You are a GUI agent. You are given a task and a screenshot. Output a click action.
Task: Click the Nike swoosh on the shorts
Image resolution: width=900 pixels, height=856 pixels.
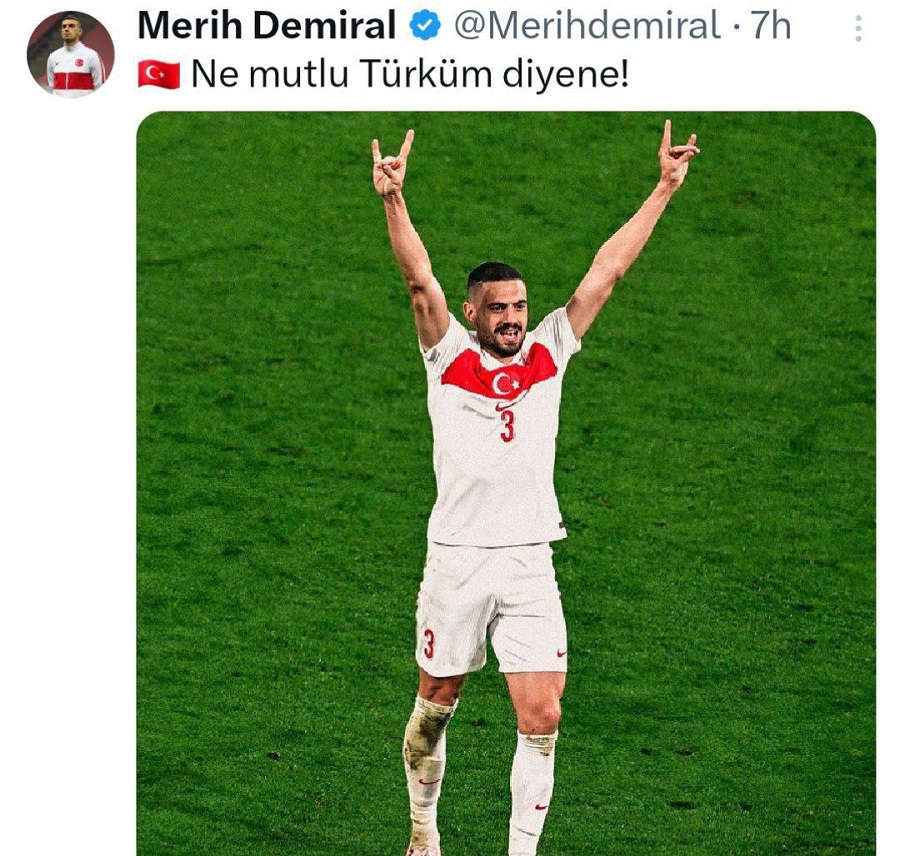(x=561, y=653)
